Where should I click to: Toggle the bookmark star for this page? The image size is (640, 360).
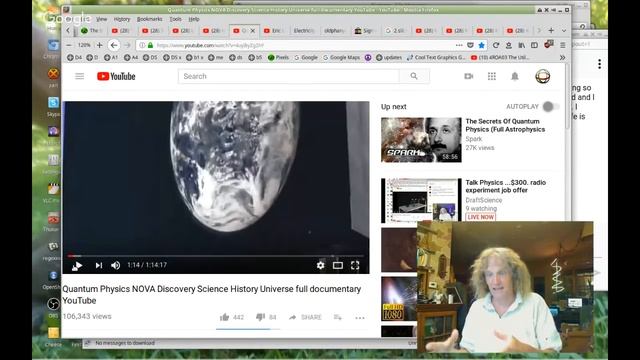pyautogui.click(x=482, y=45)
